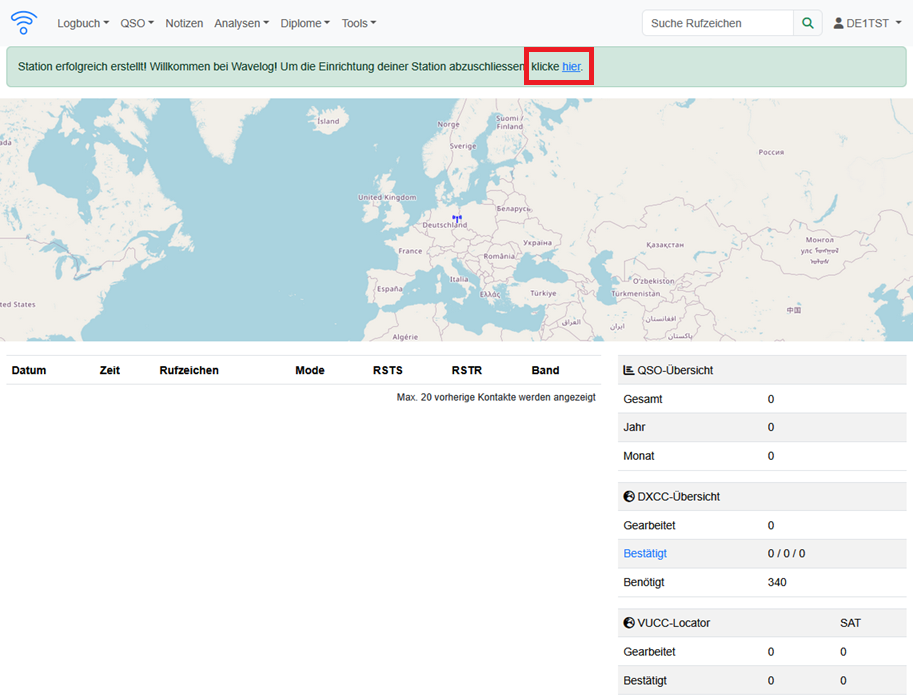The image size is (913, 698).
Task: Expand the Diplome menu
Action: click(305, 23)
